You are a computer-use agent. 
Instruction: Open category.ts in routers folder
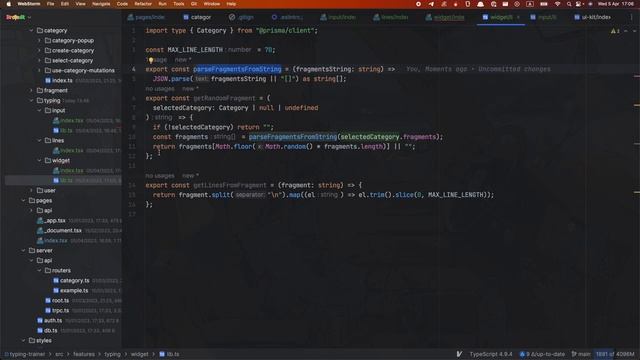click(x=74, y=280)
